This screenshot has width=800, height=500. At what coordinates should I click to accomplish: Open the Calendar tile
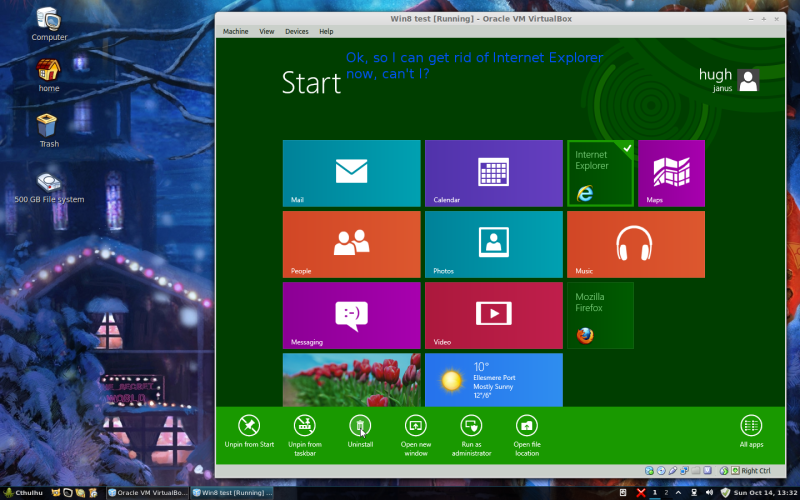tap(494, 173)
